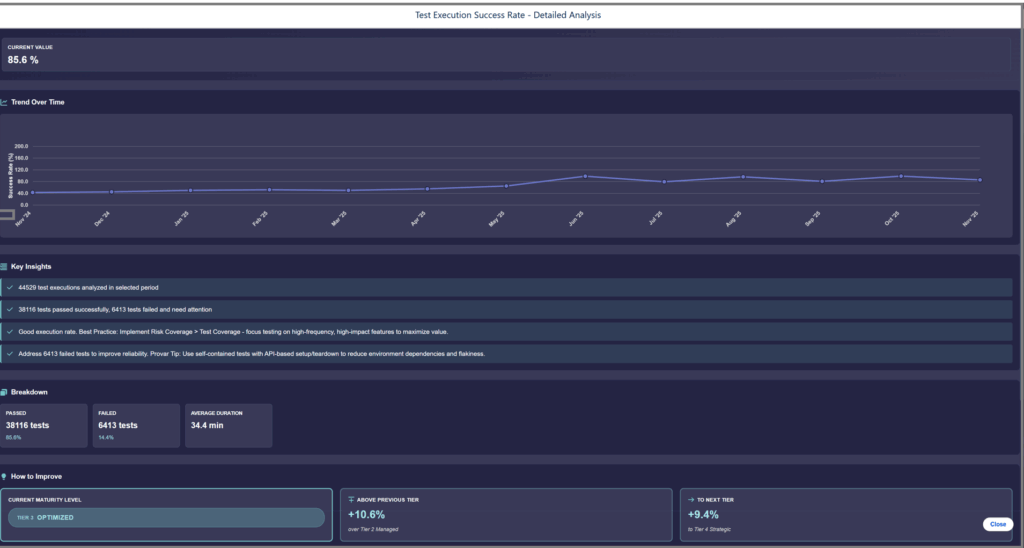Click the checkmark beside 44529 test executions insight

(x=9, y=287)
